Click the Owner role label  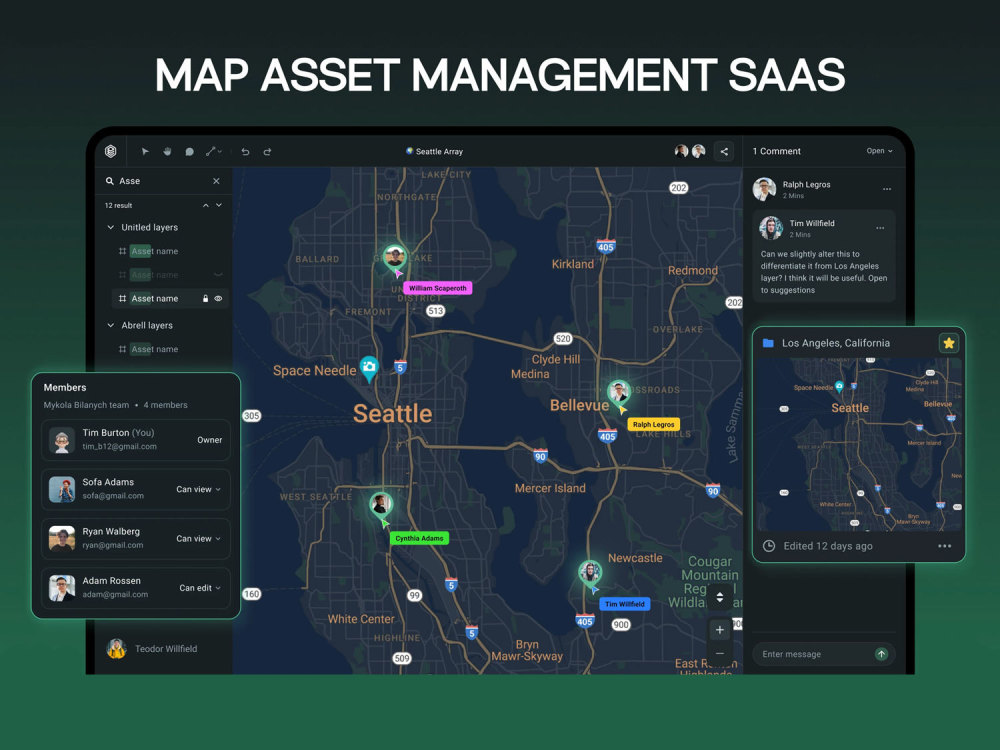(209, 440)
